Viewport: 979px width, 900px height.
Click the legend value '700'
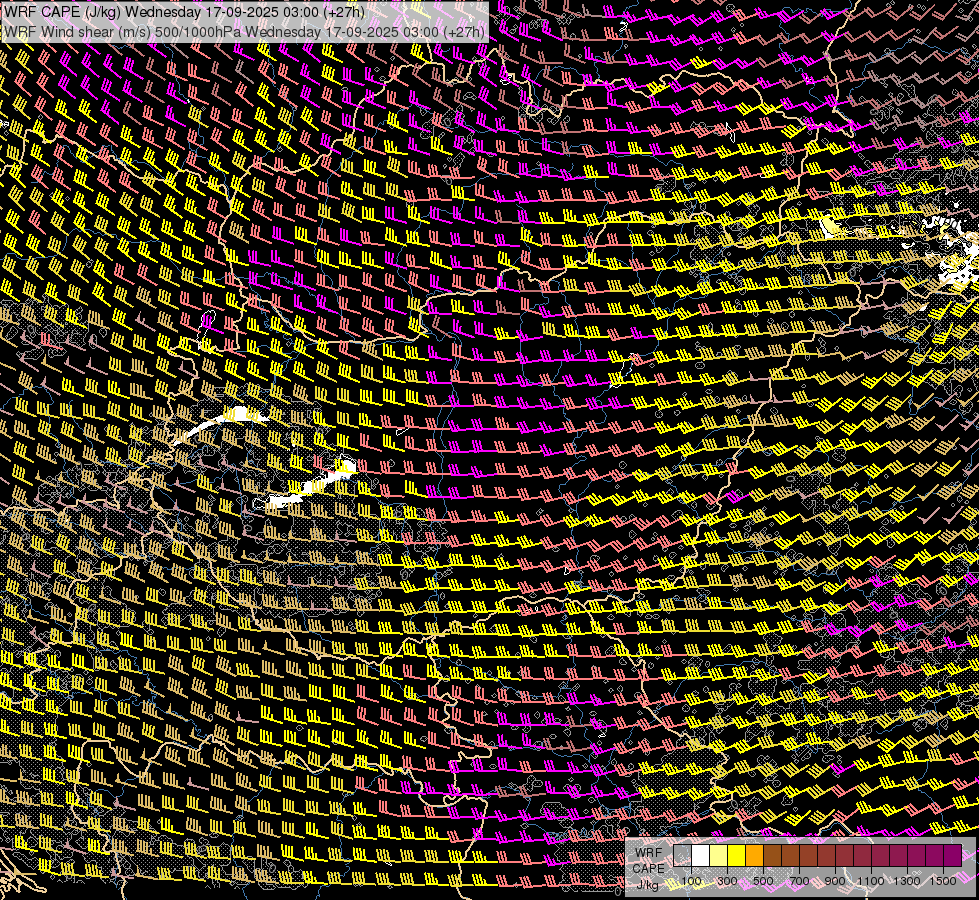pyautogui.click(x=799, y=881)
